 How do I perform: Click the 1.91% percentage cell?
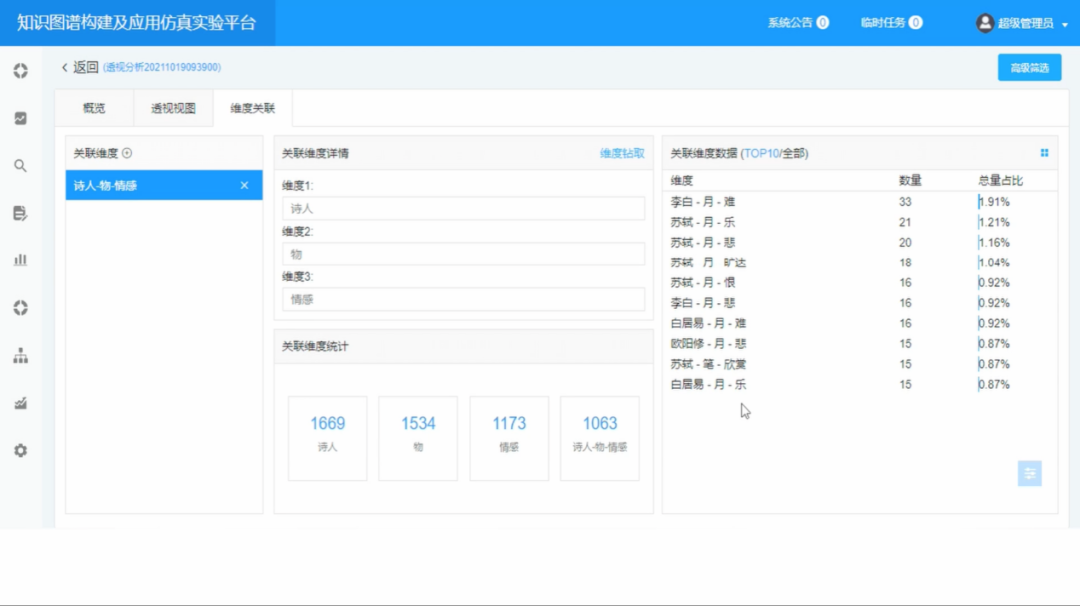[x=994, y=202]
